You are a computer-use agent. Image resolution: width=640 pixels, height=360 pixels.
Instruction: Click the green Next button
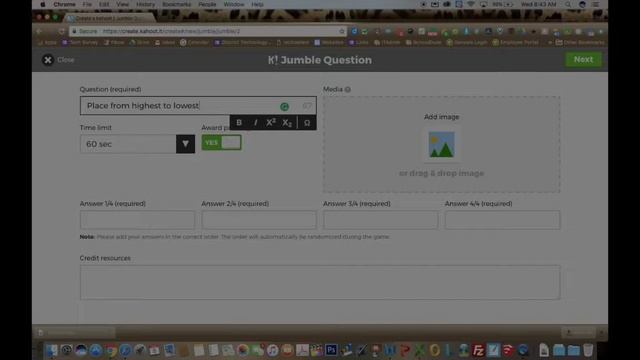point(583,60)
